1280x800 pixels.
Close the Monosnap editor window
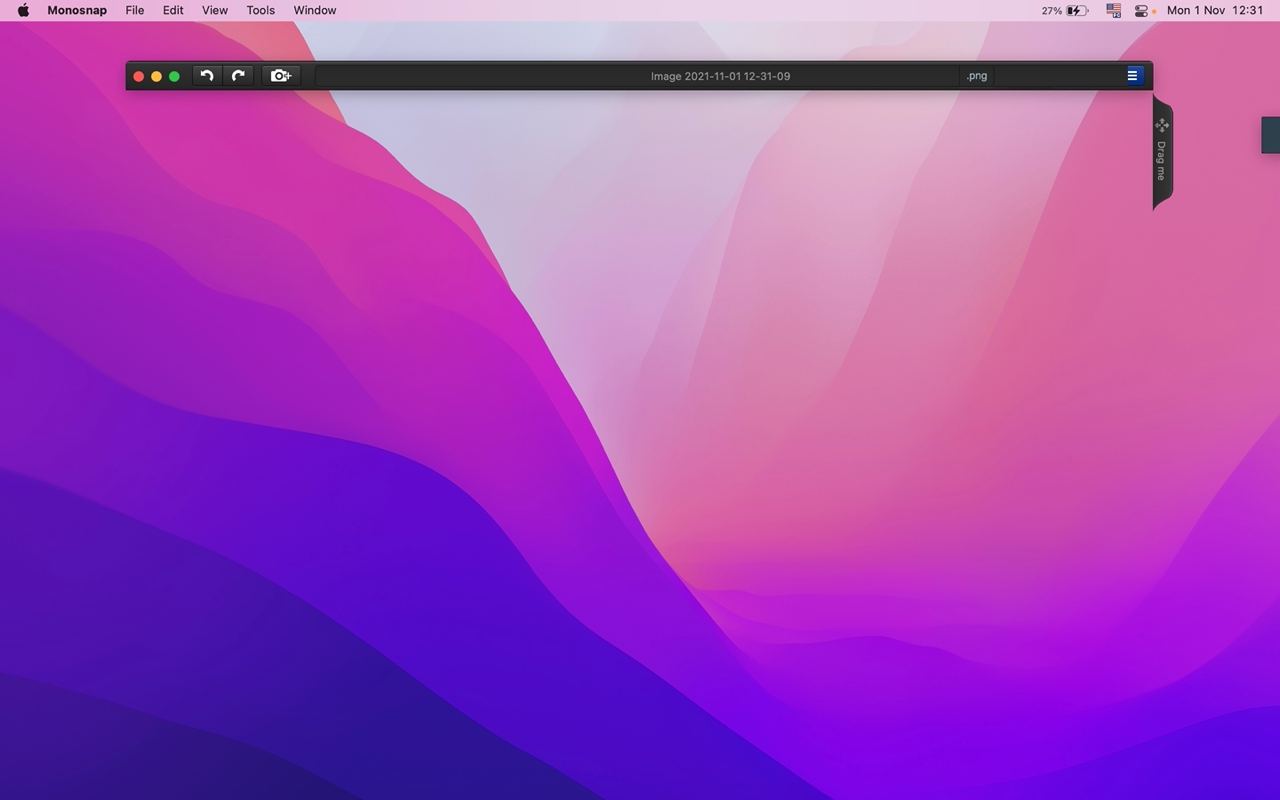click(x=139, y=76)
